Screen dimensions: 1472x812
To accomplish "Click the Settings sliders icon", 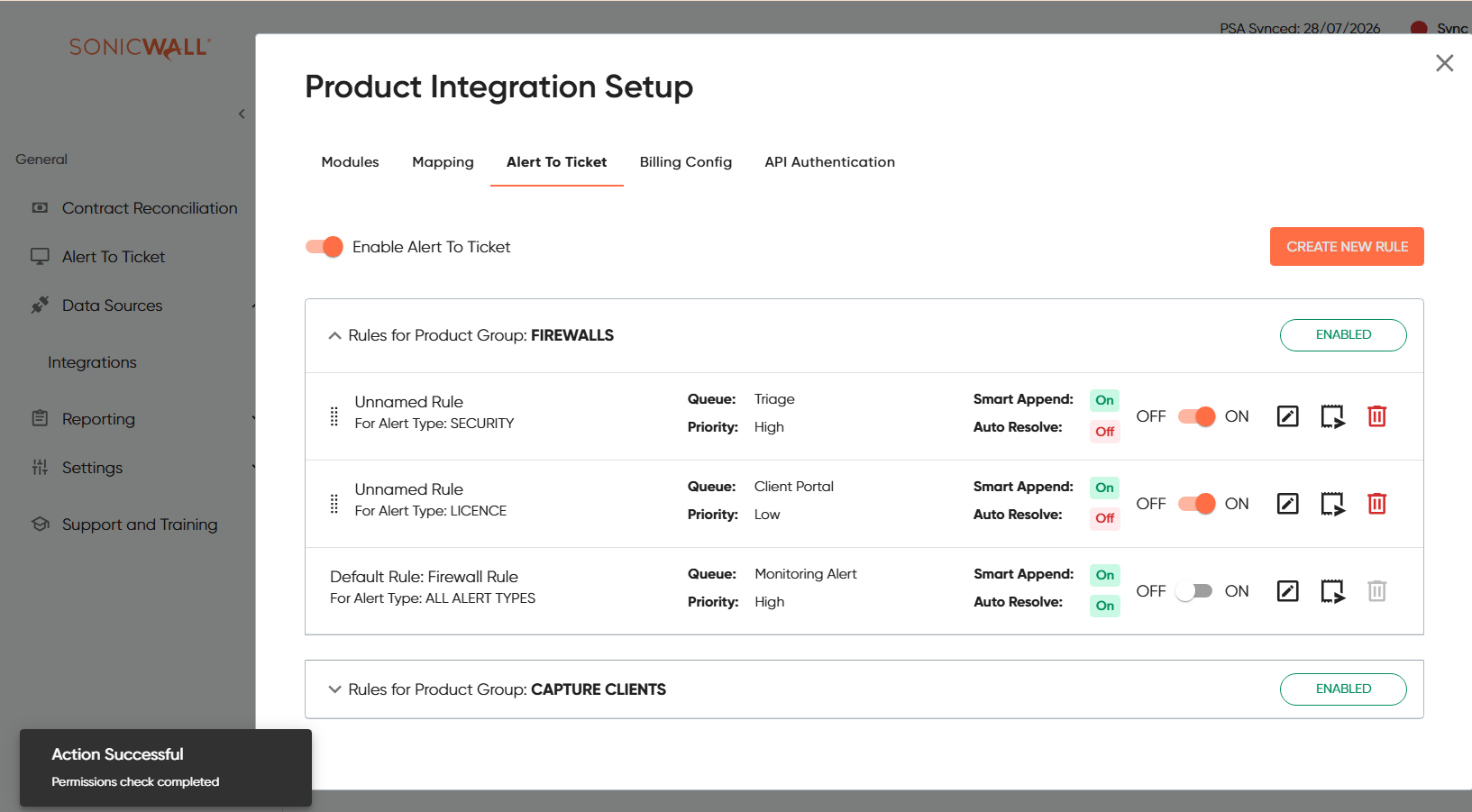I will [x=40, y=467].
